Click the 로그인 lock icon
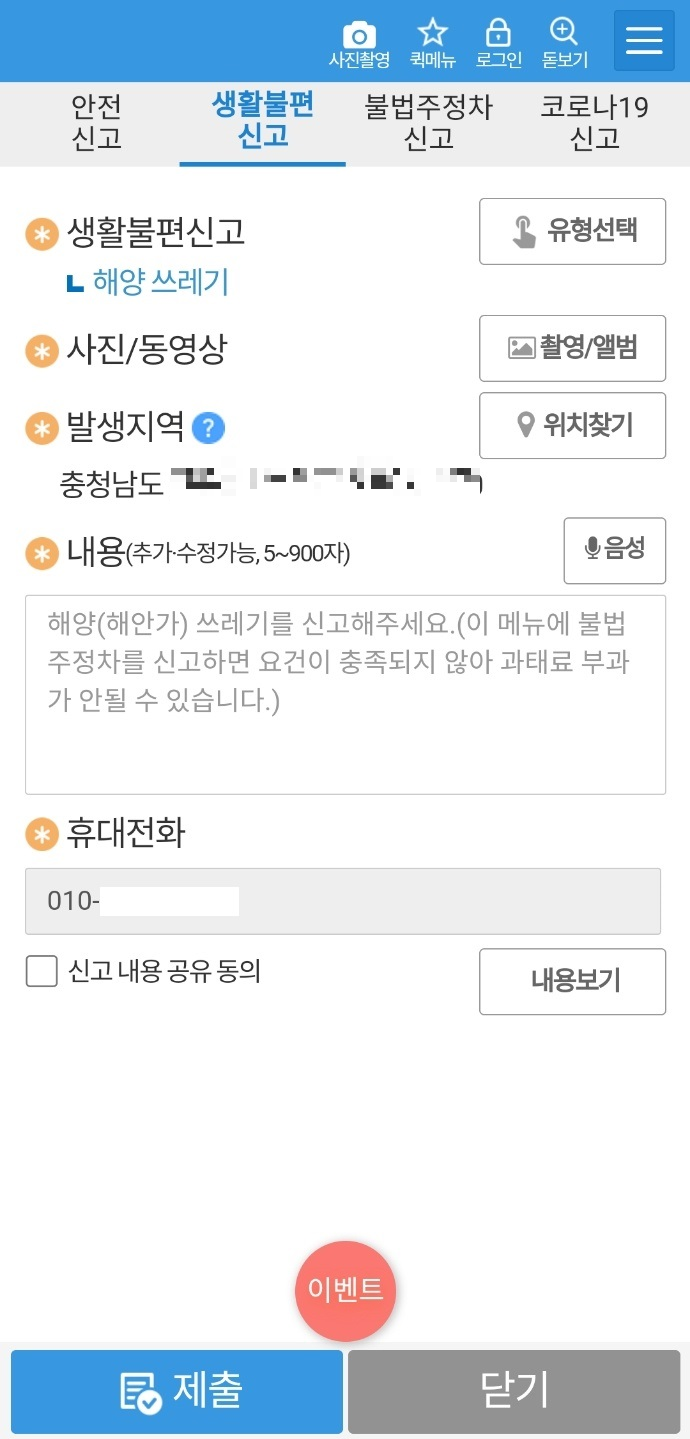The image size is (690, 1439). tap(499, 33)
